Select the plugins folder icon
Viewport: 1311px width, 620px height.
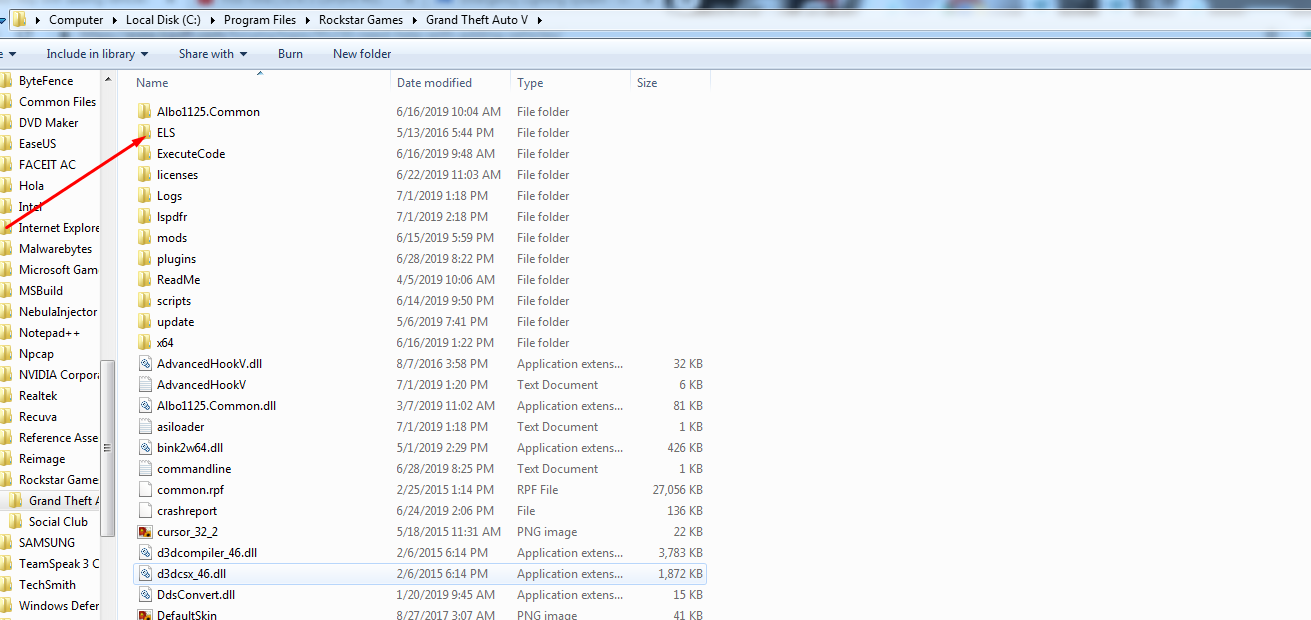[145, 259]
